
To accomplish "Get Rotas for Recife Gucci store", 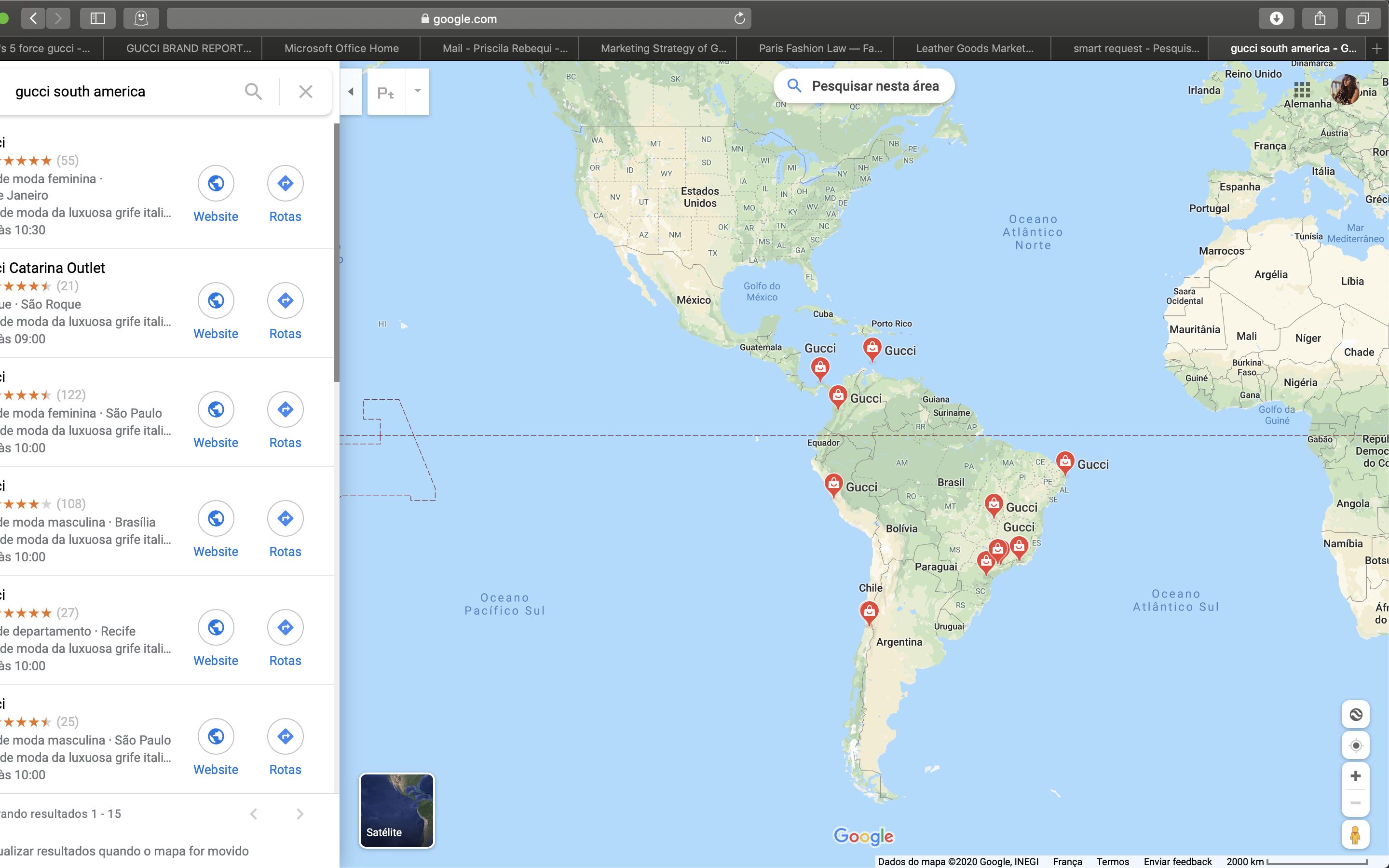I will tap(285, 627).
